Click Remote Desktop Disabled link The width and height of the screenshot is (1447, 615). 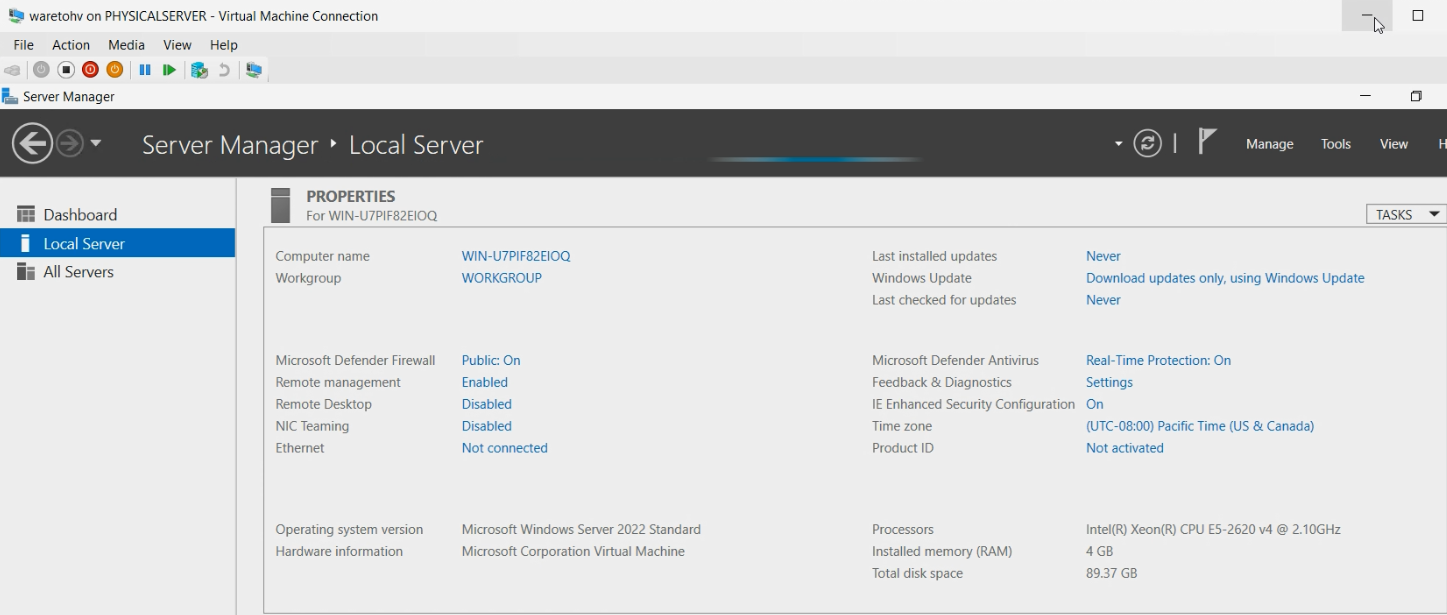(487, 404)
